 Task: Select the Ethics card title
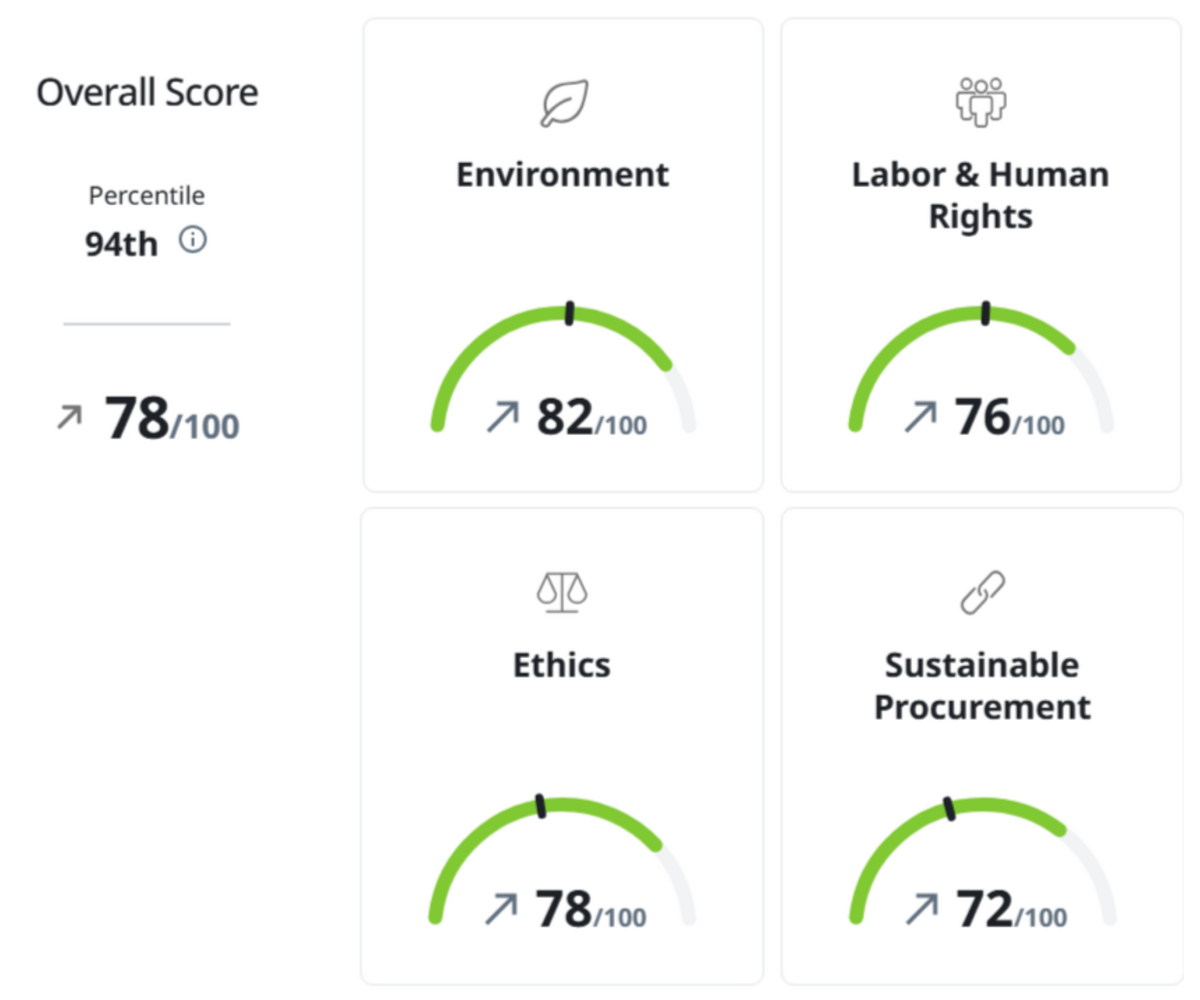click(x=563, y=664)
